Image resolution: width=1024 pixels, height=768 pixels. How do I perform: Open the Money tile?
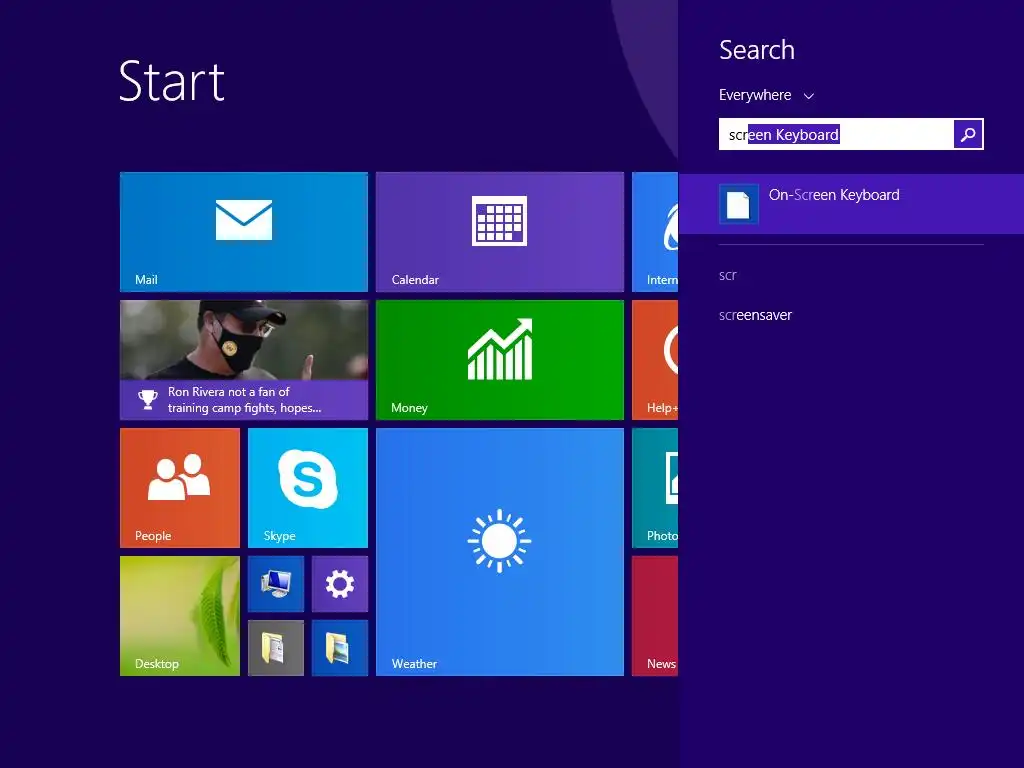coord(500,360)
